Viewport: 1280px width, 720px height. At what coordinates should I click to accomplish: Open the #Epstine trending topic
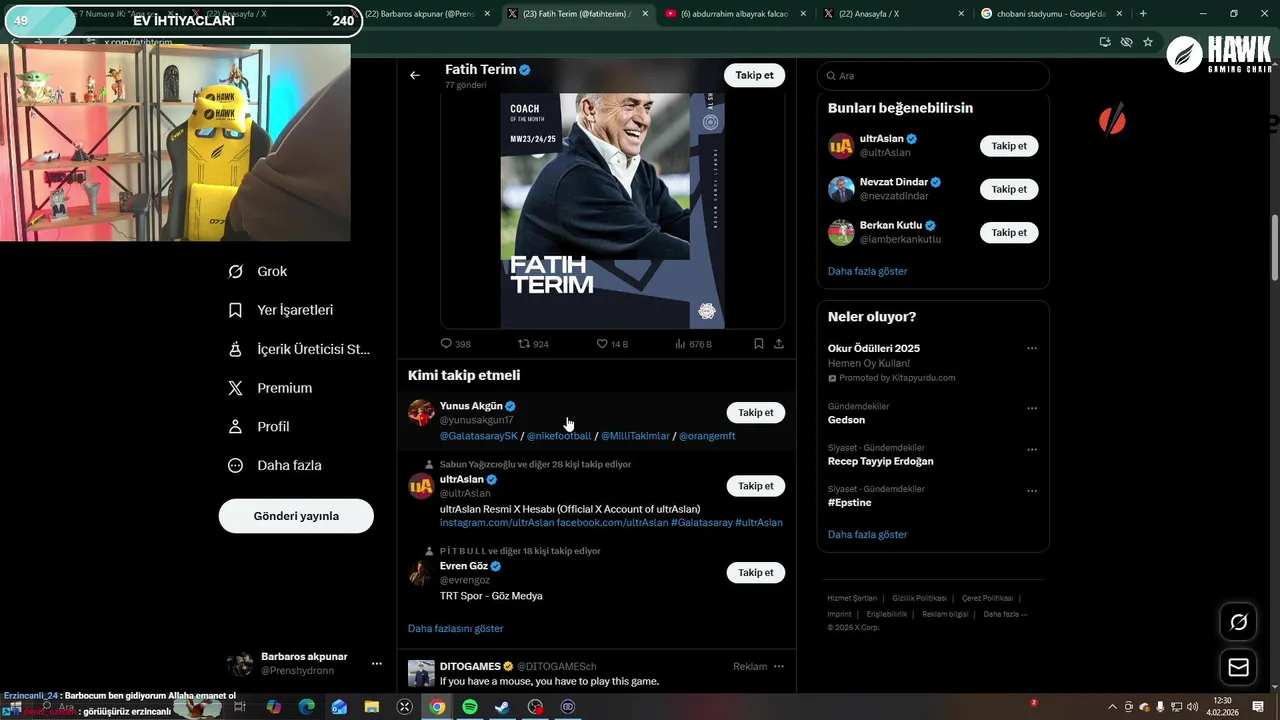tap(850, 503)
